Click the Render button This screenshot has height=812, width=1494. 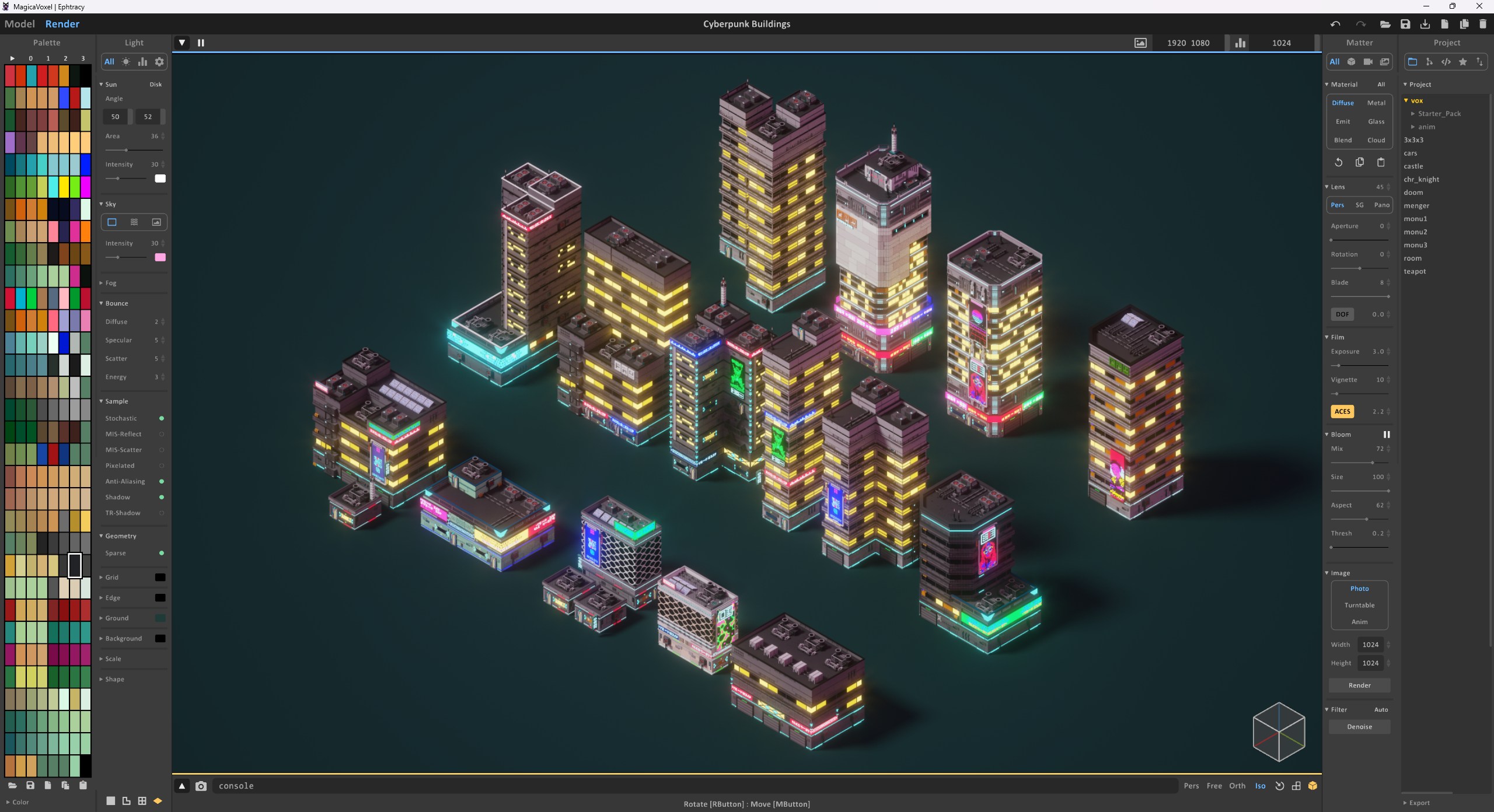pyautogui.click(x=1359, y=685)
